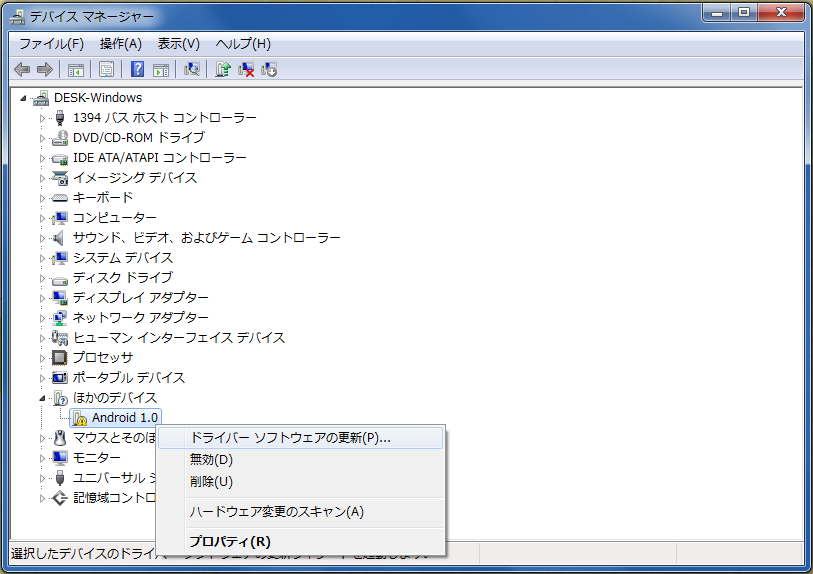Click the show/hide action pane icon

coord(161,69)
